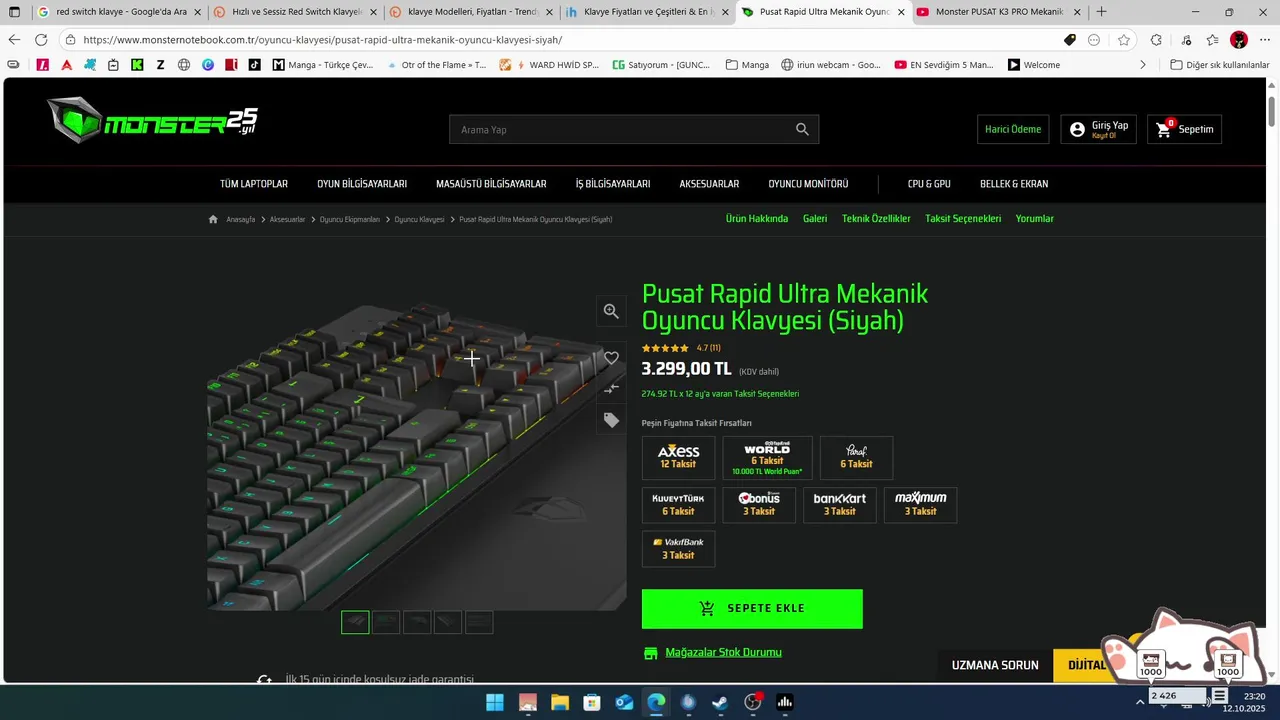Reload the page with refresh icon
1280x720 pixels.
[x=41, y=40]
